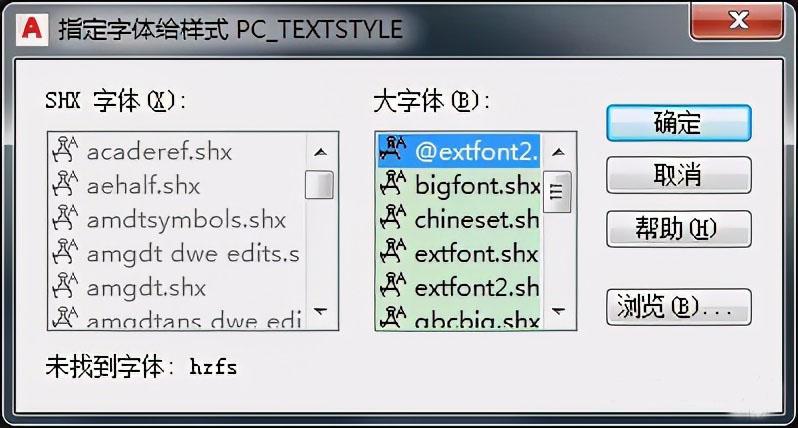Click the font icon beside aehalf.shx
Viewport: 798px width, 428px height.
[x=66, y=186]
